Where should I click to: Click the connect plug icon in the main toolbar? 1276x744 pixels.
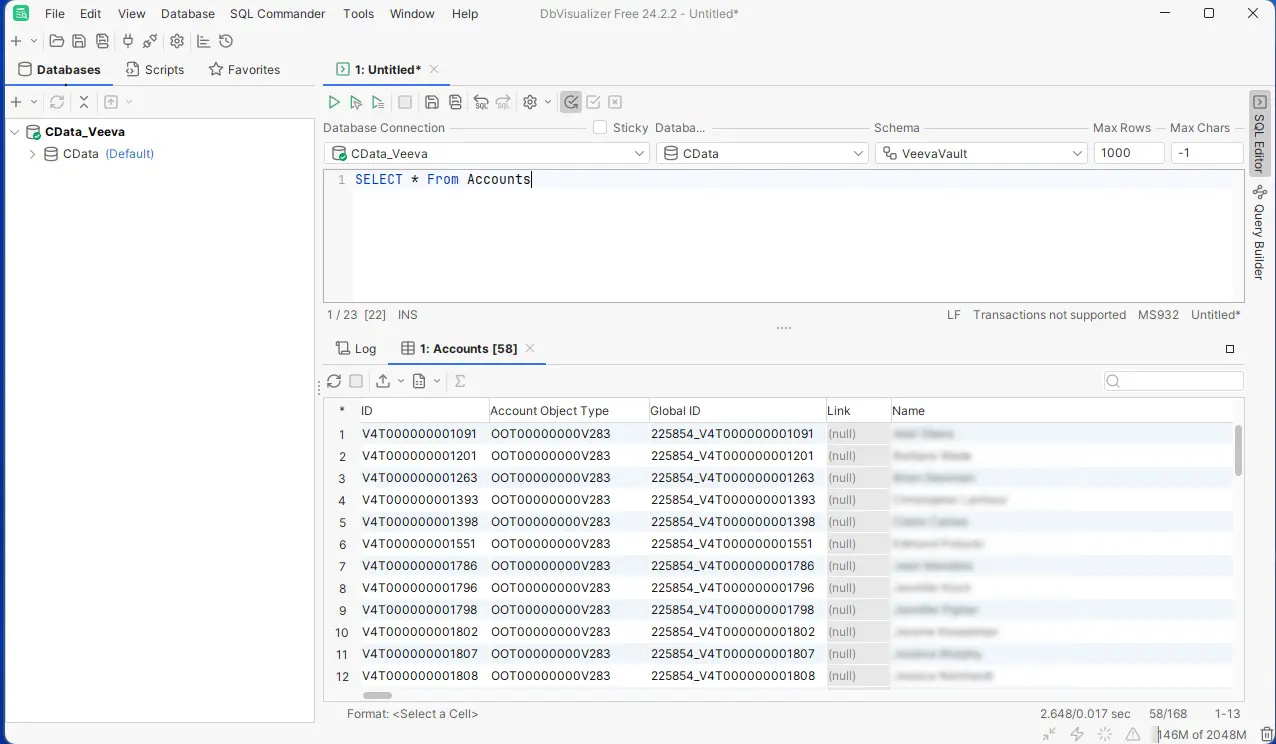(x=127, y=41)
